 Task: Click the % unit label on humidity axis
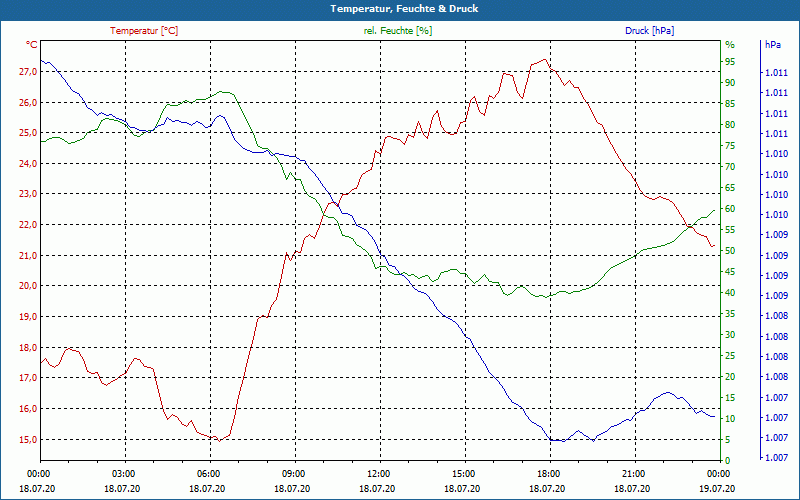(x=730, y=45)
